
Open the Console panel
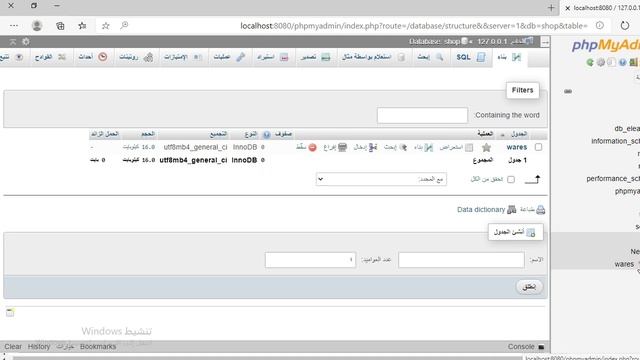point(521,347)
